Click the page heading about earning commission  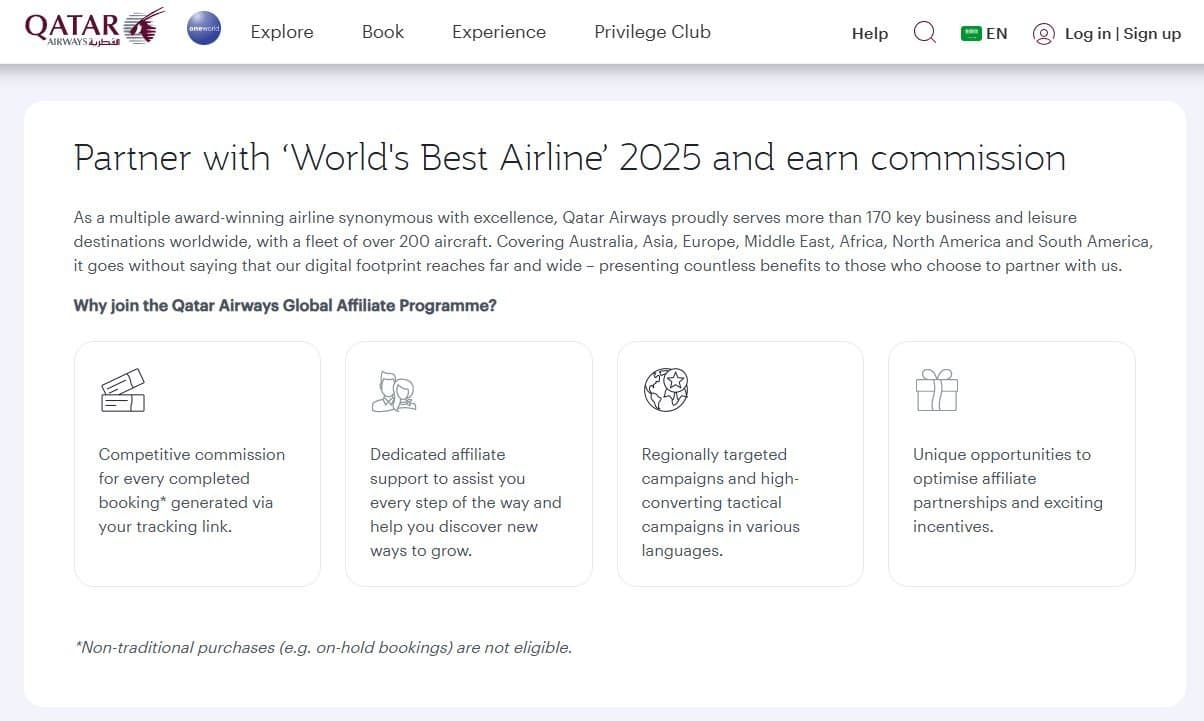click(x=570, y=158)
